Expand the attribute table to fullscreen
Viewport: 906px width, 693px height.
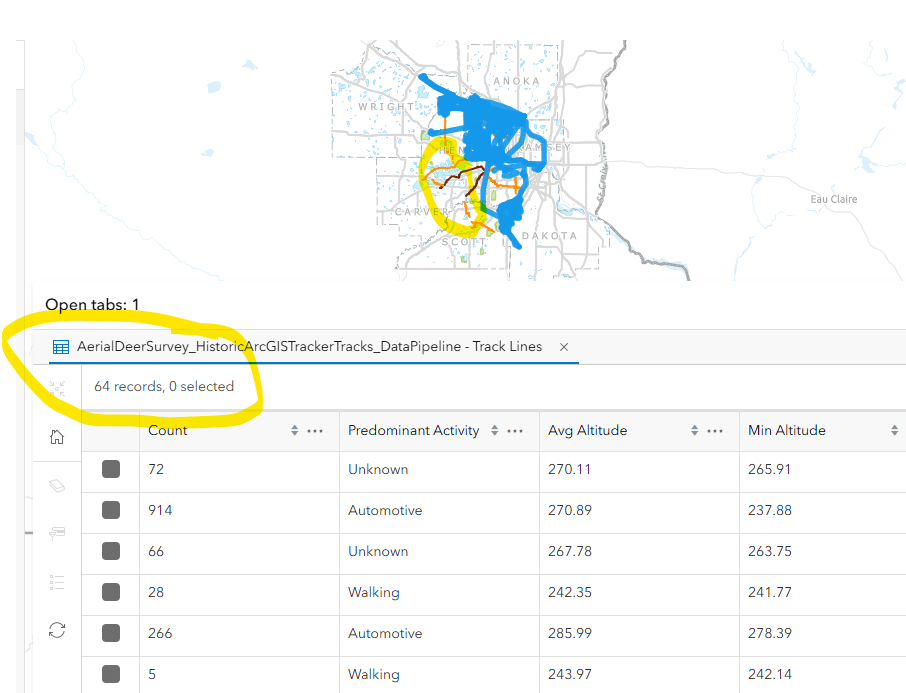pos(57,388)
